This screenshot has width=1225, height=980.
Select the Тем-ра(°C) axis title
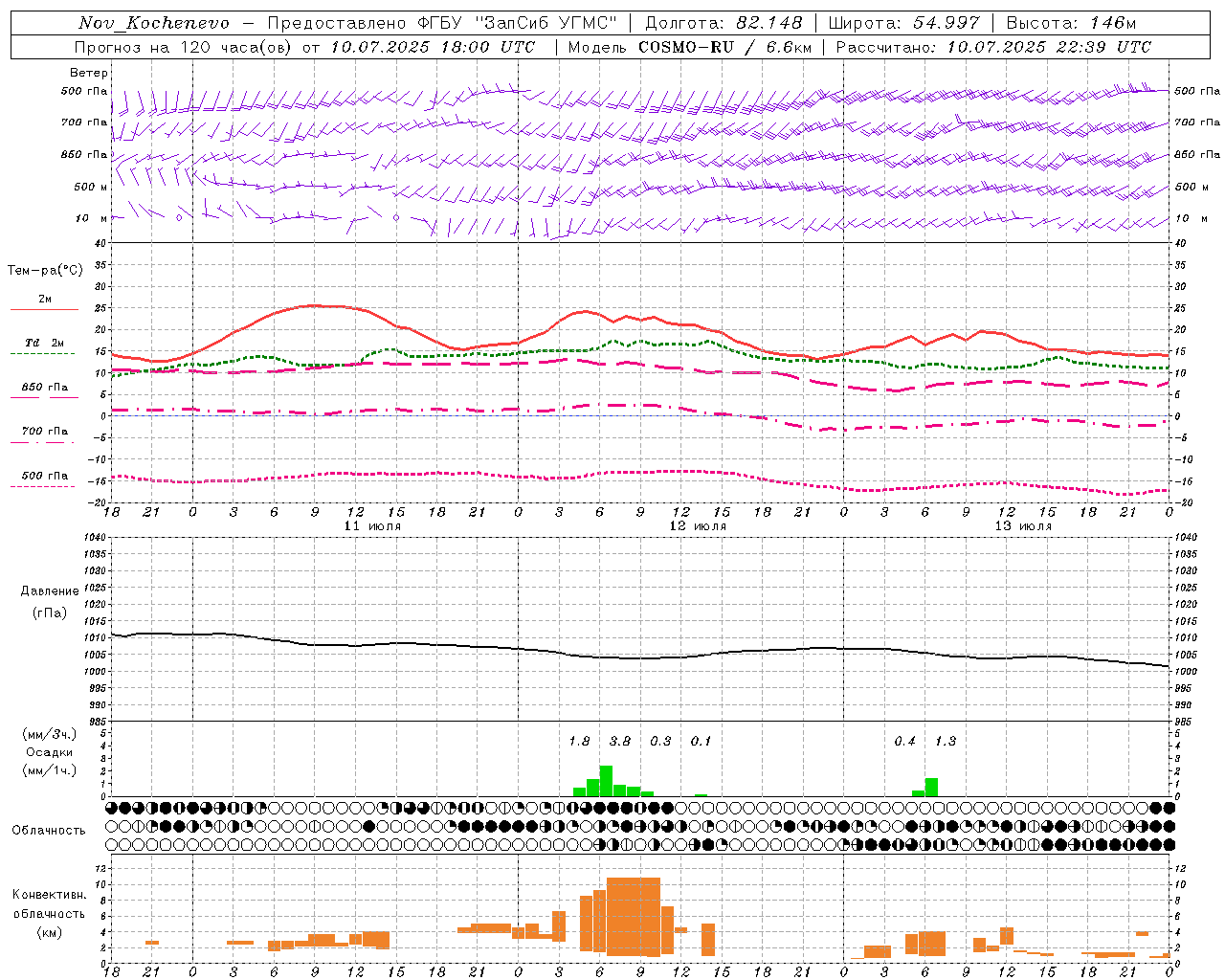(45, 271)
